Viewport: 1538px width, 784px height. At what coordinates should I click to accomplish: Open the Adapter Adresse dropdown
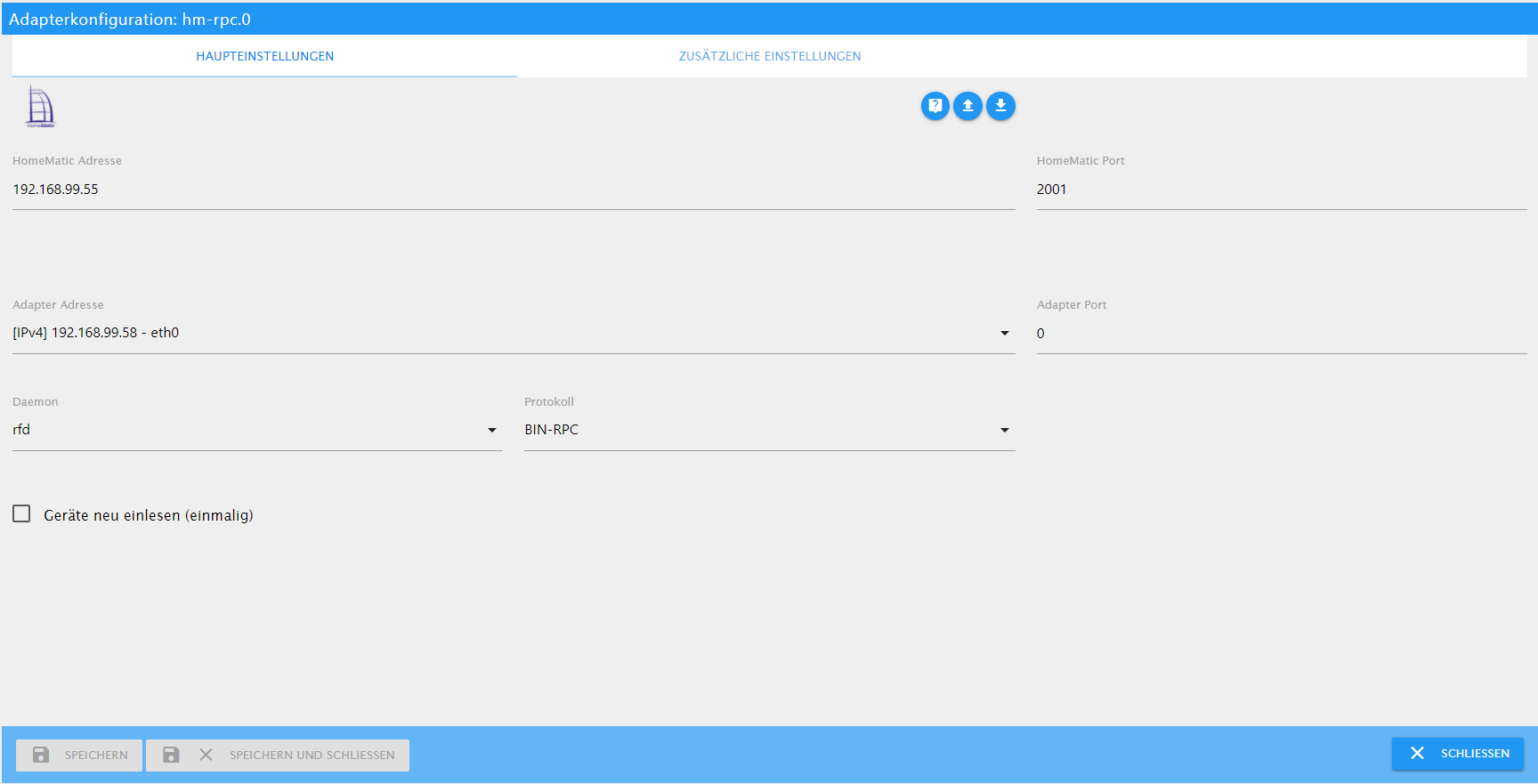(514, 333)
